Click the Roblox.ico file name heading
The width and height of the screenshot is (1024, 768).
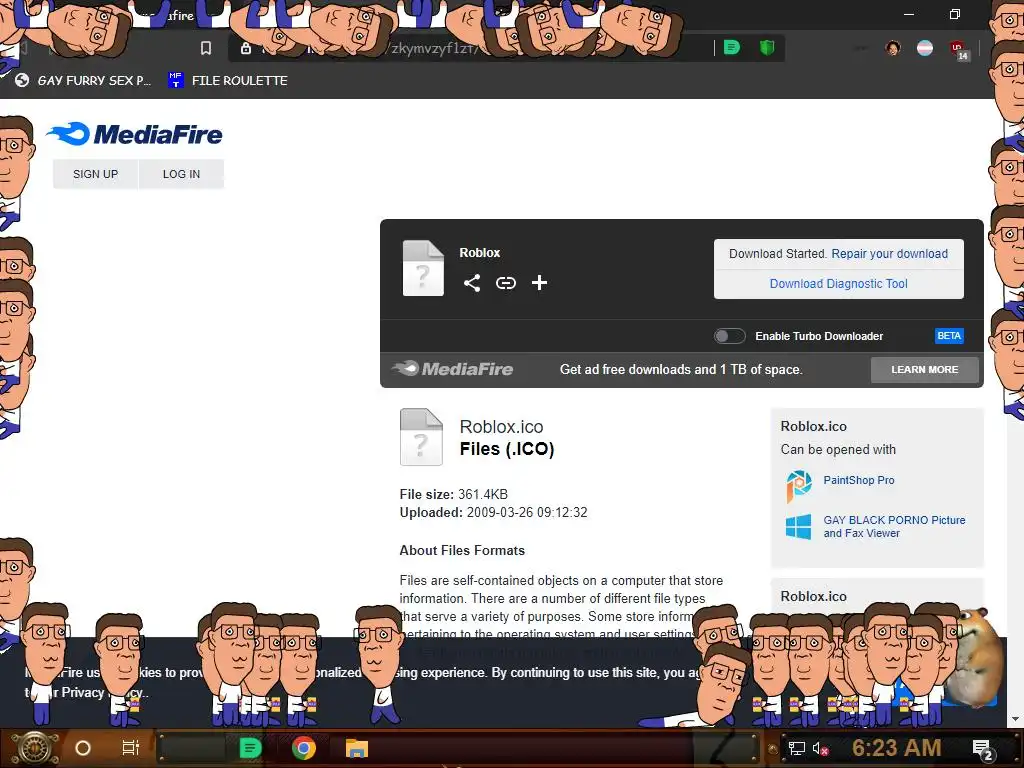point(502,426)
